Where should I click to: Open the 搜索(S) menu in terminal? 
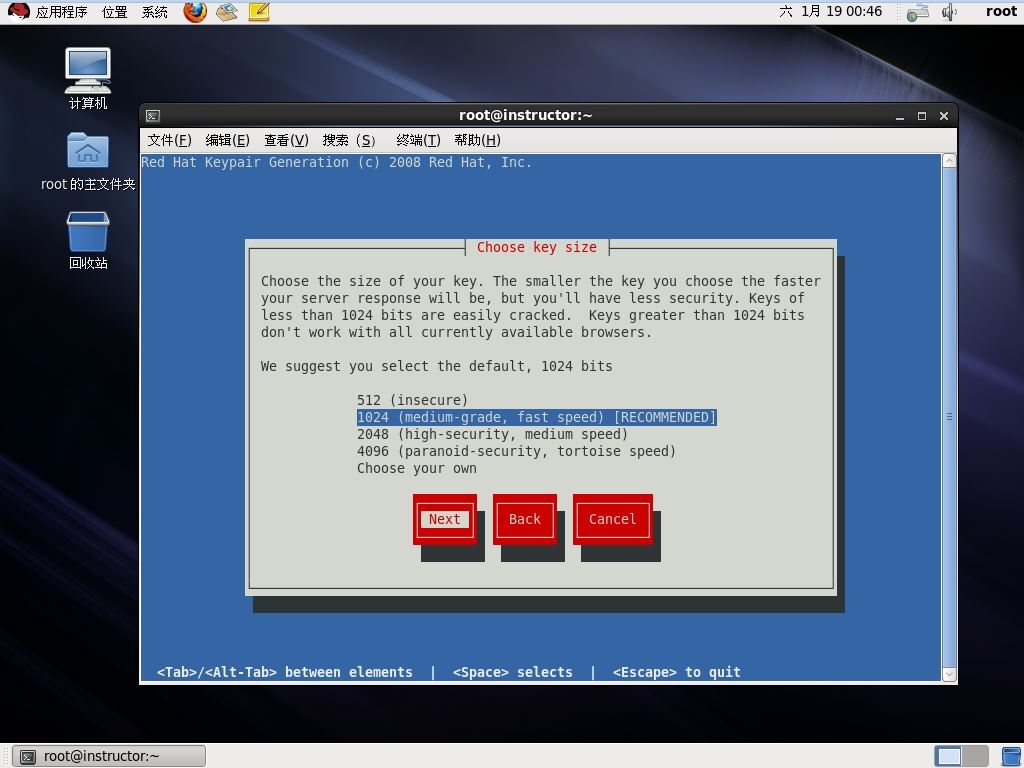pos(349,140)
